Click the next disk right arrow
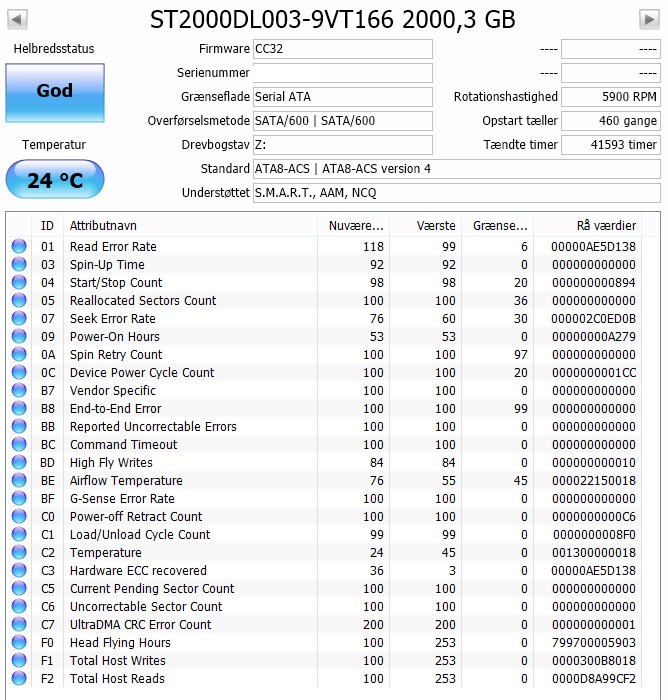 coord(649,19)
